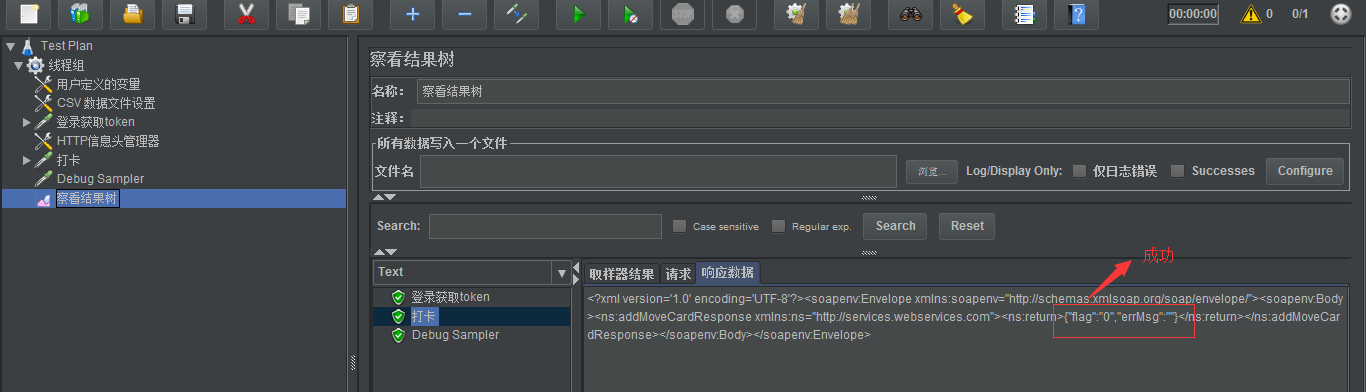Click the 0/1 thread count display
The image size is (1366, 392).
pyautogui.click(x=1300, y=14)
